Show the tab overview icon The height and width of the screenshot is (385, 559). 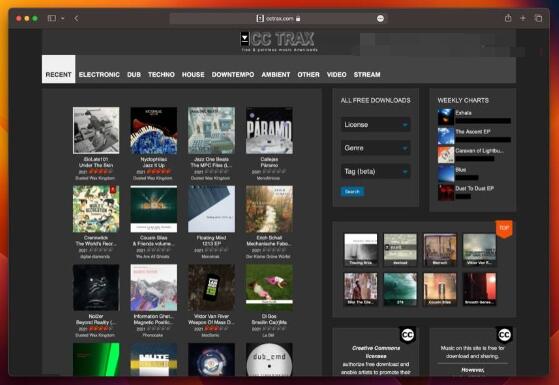click(x=538, y=18)
